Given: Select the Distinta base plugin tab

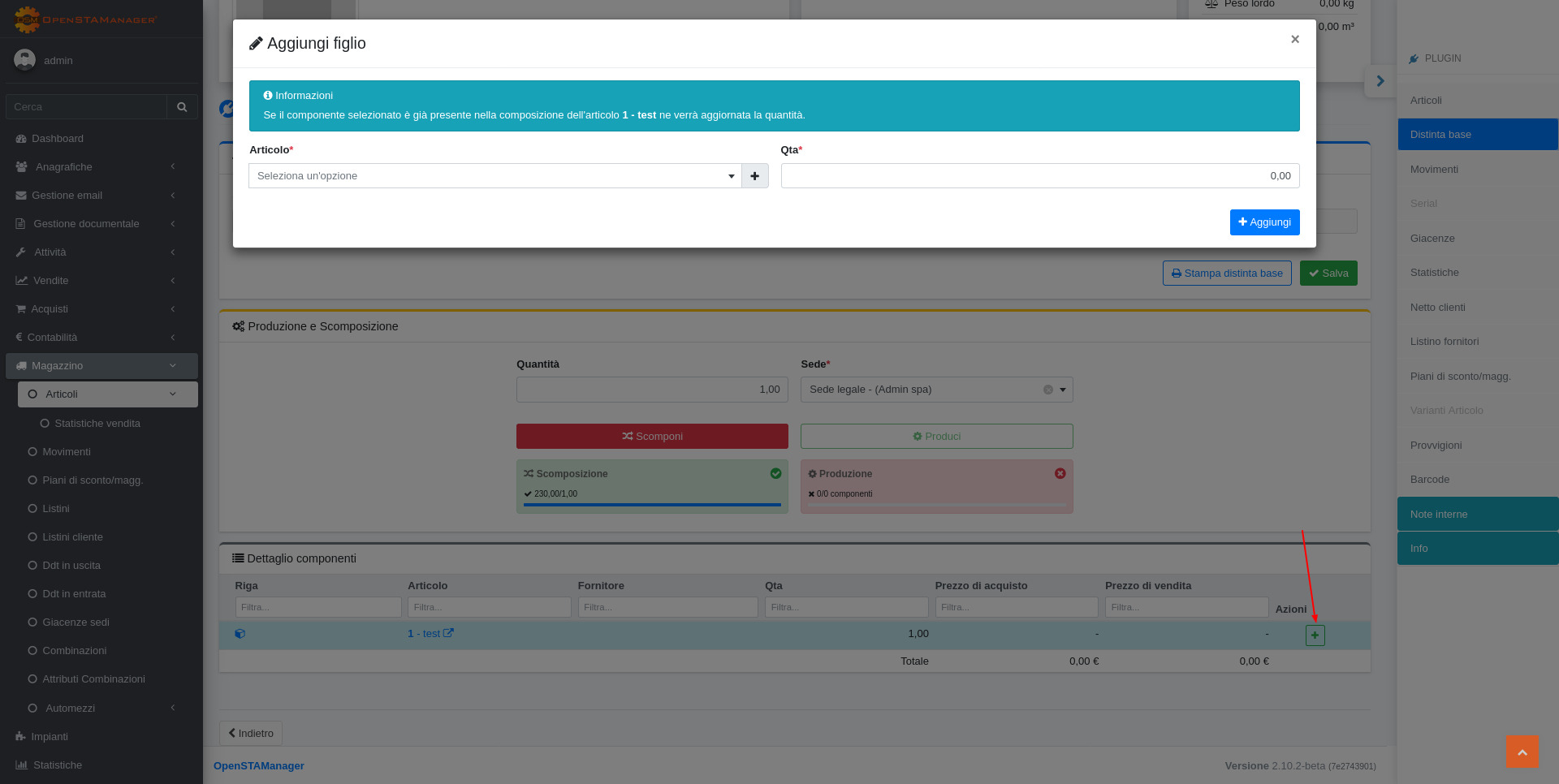Looking at the screenshot, I should [x=1440, y=135].
